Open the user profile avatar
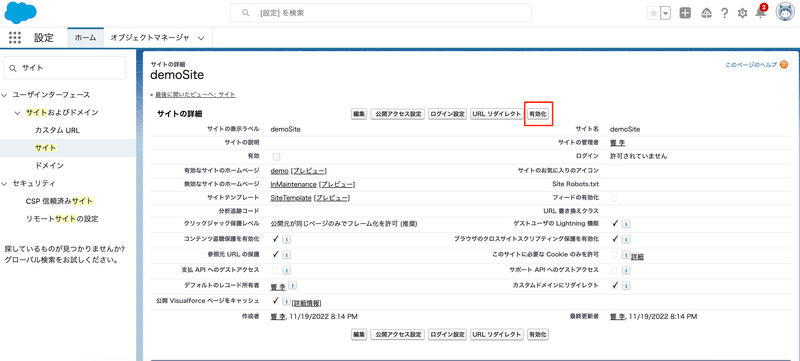 (785, 13)
